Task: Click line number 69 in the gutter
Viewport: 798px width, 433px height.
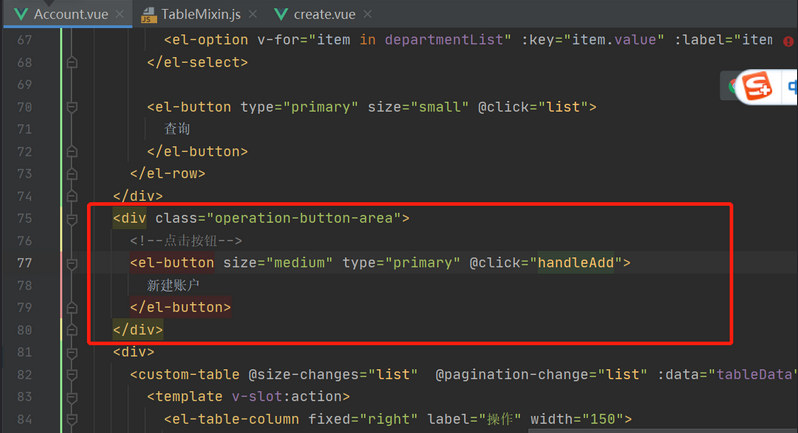Action: (24, 84)
